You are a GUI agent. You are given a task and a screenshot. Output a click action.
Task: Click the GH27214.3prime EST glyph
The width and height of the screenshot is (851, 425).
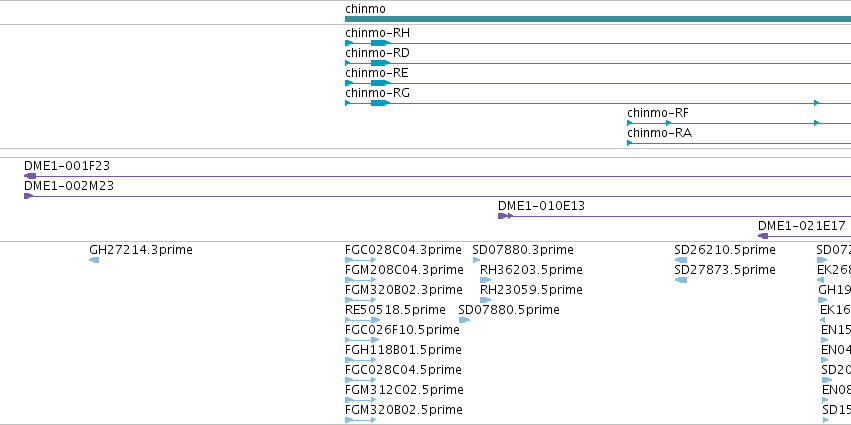click(94, 260)
